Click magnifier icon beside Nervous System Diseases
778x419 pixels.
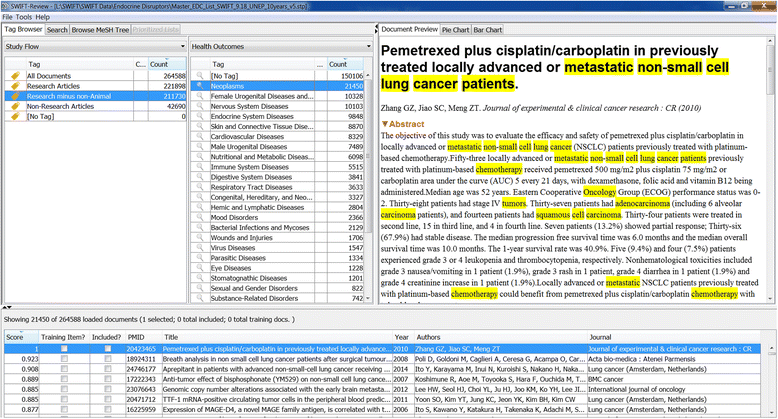[x=200, y=106]
